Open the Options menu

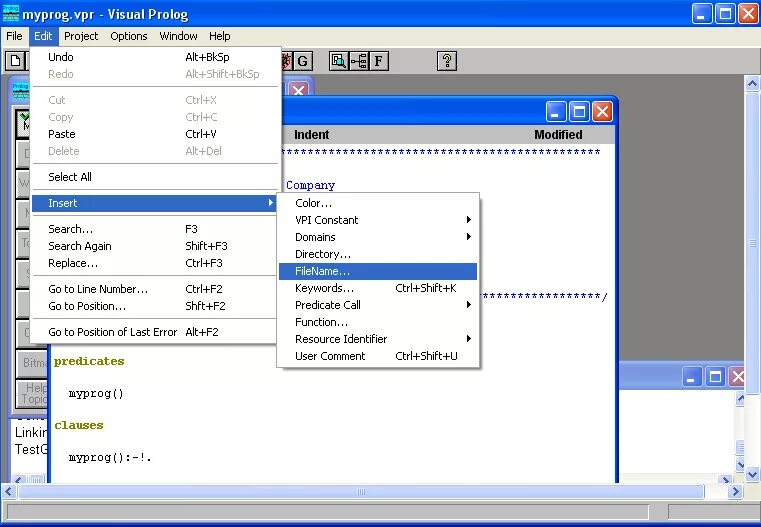[x=129, y=36]
